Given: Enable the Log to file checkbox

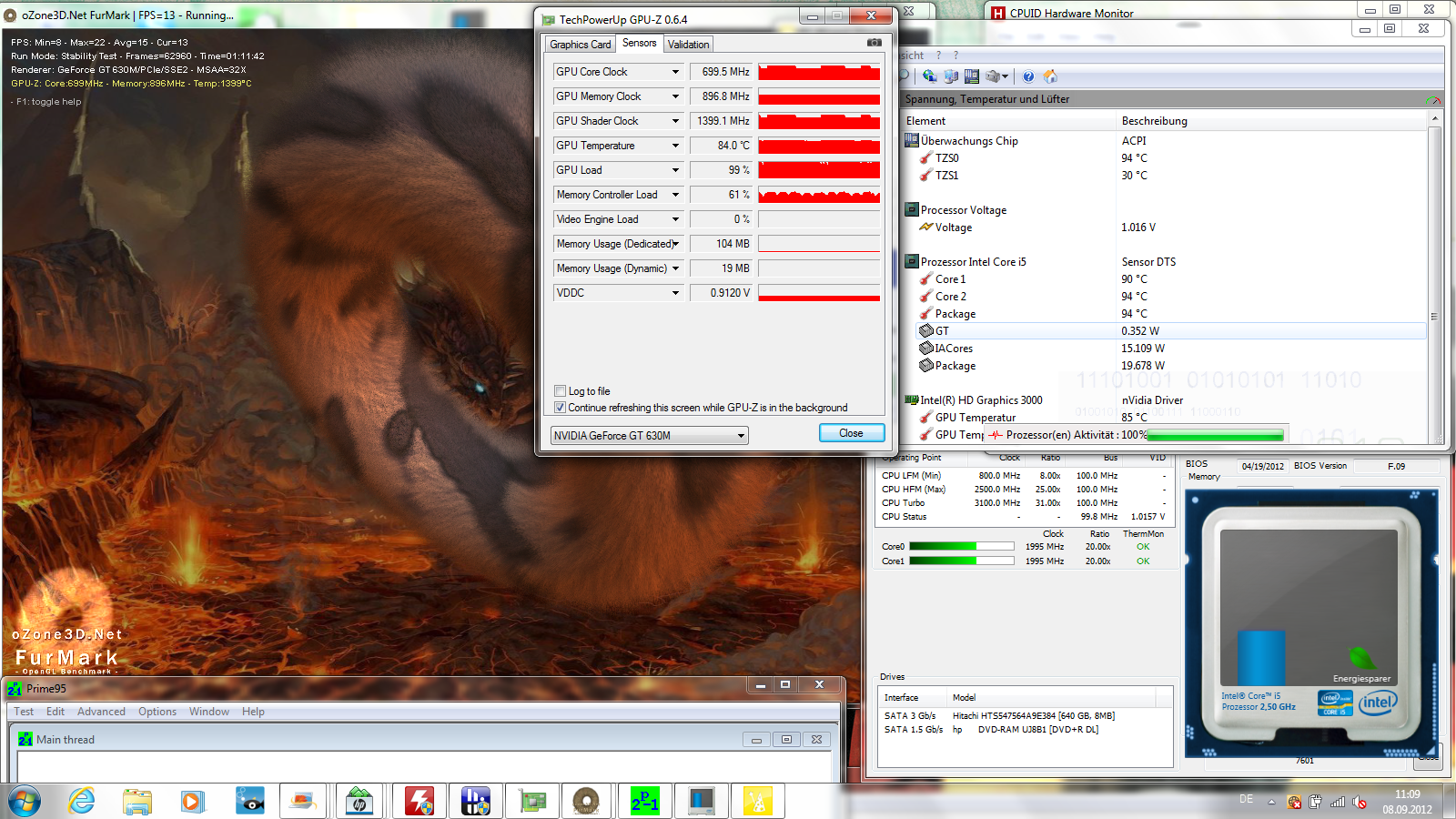Looking at the screenshot, I should tap(561, 391).
